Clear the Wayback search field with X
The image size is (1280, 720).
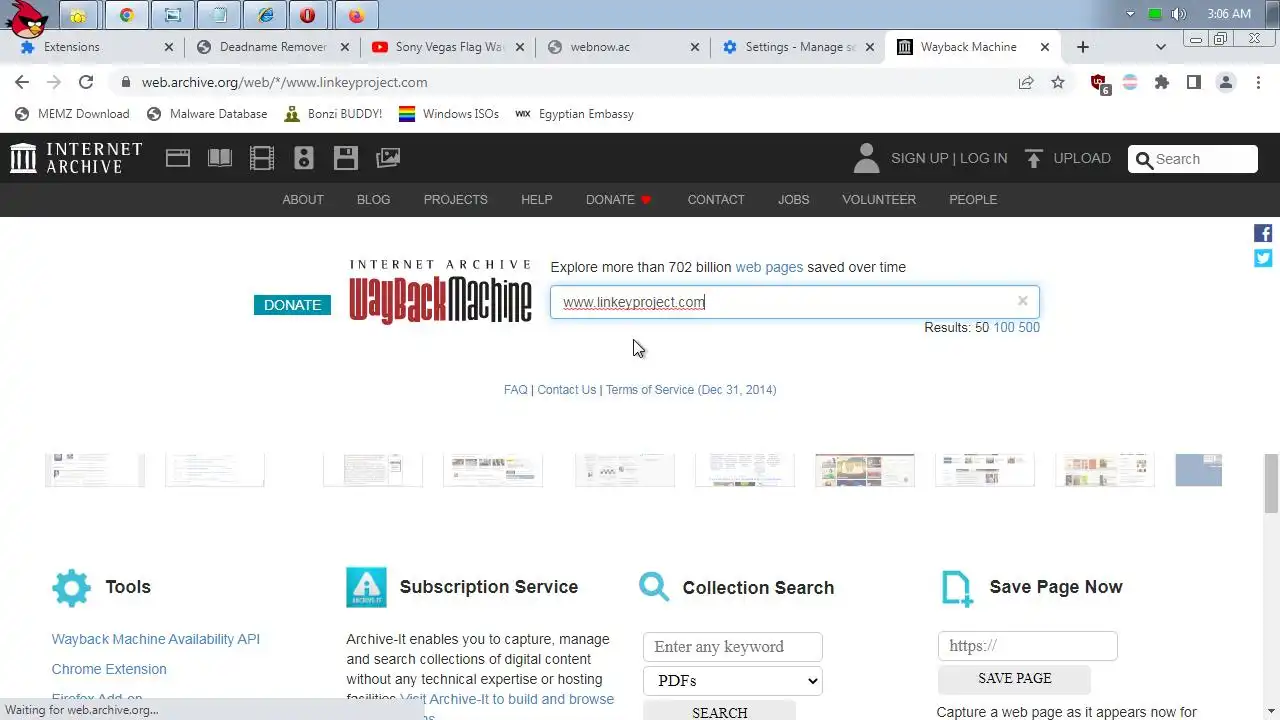tap(1022, 301)
